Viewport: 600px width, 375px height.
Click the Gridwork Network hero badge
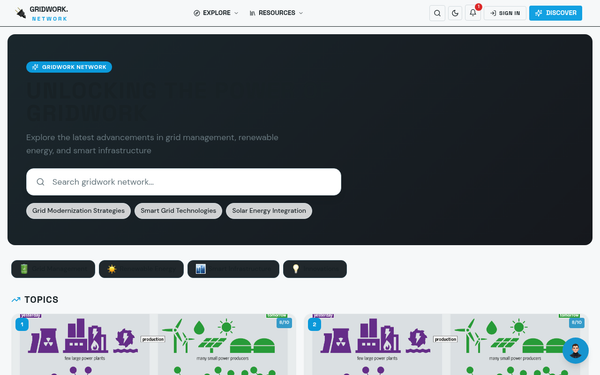click(x=69, y=67)
